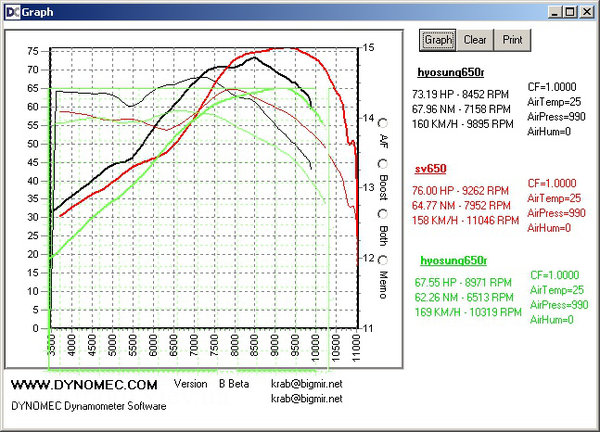Click the green AirHum=0 text

[552, 320]
